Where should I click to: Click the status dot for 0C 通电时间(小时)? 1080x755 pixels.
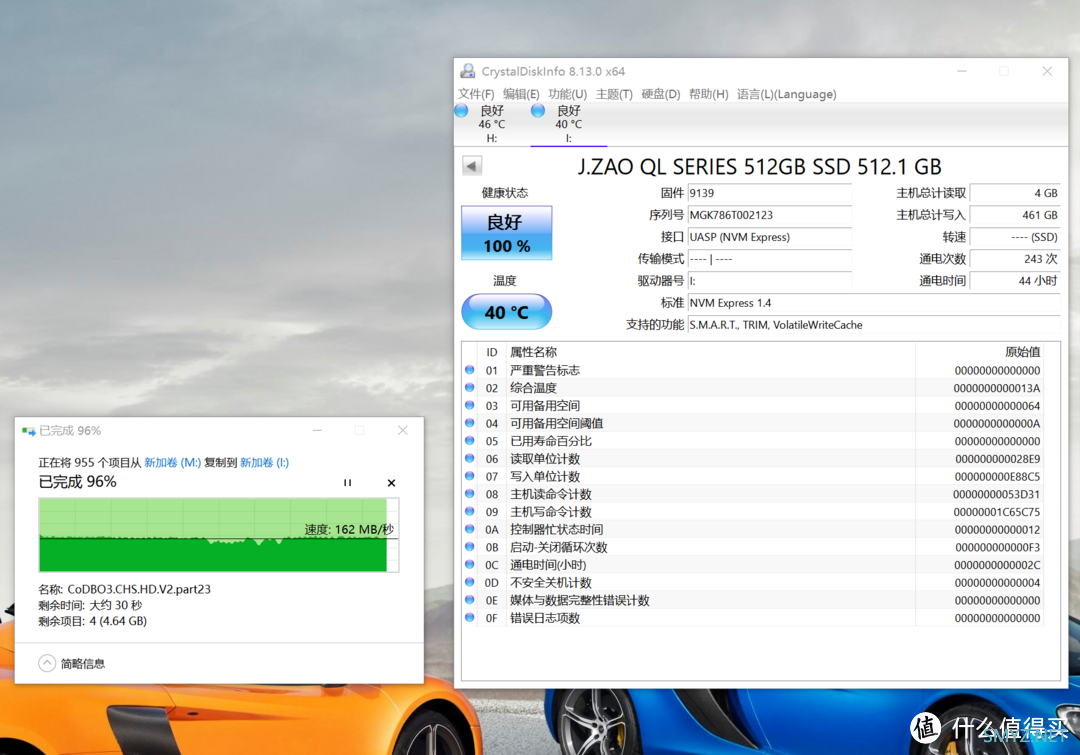tap(470, 564)
